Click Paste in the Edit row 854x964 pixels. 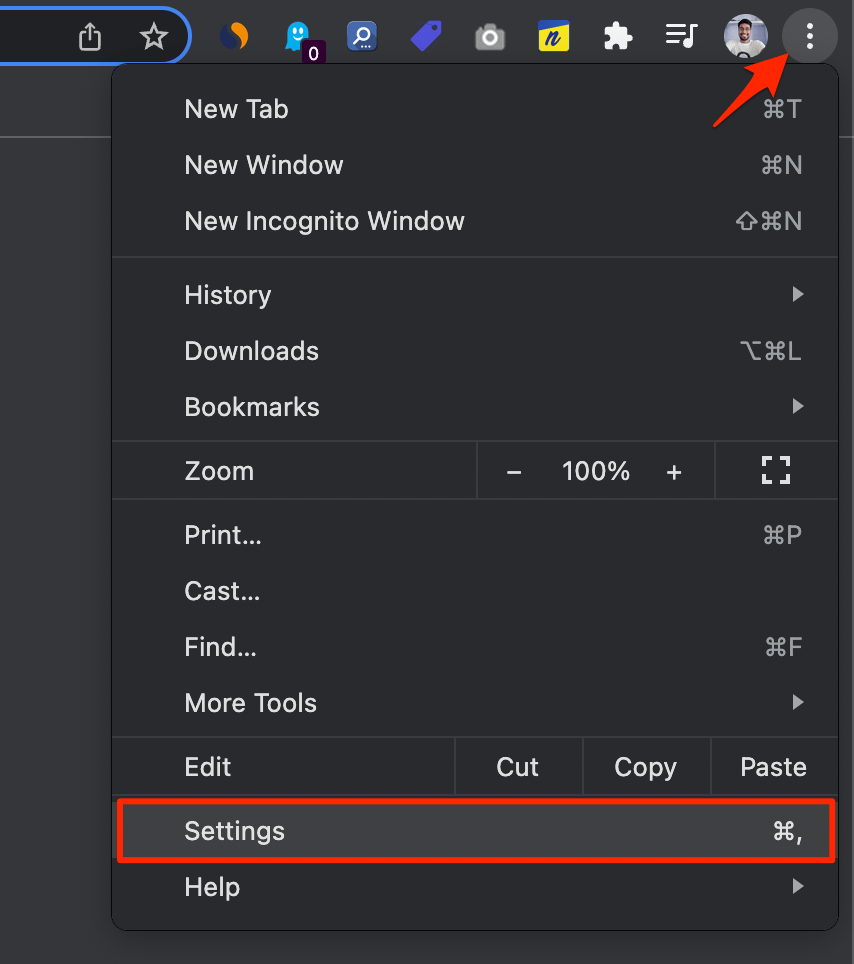pyautogui.click(x=773, y=767)
